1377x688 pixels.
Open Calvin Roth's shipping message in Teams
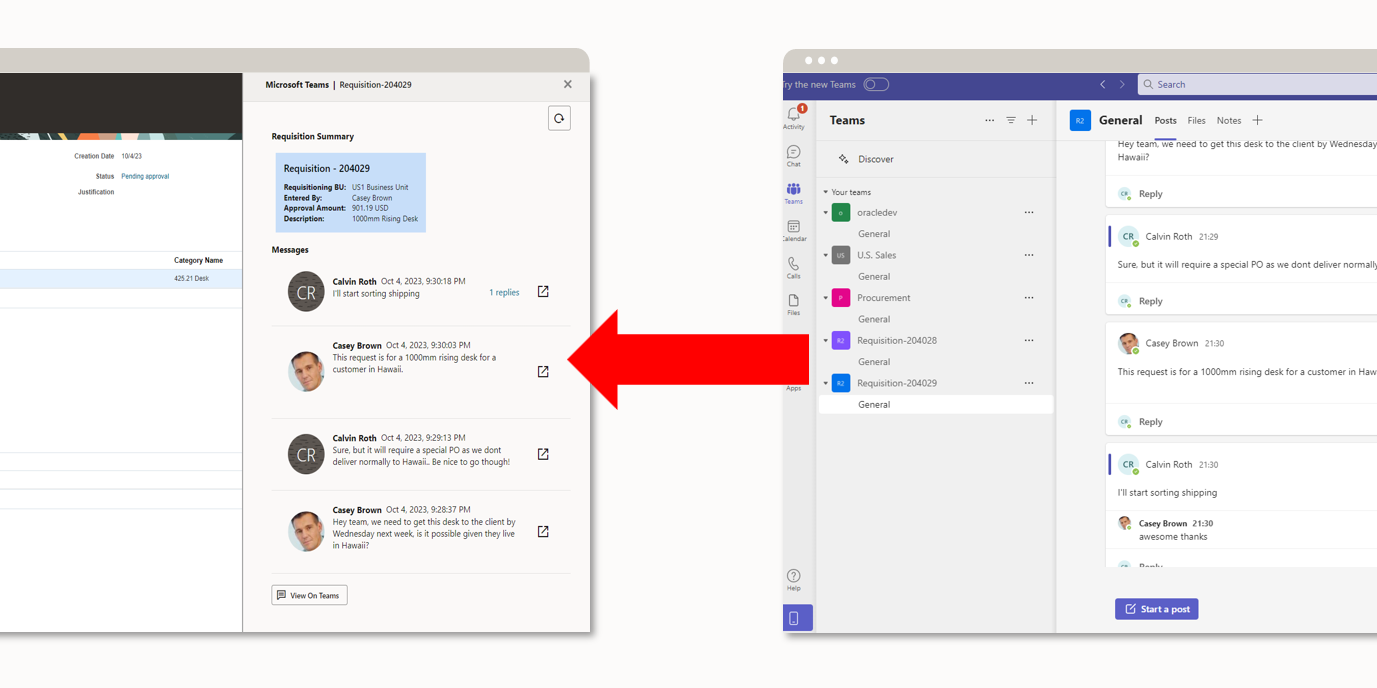click(x=543, y=292)
